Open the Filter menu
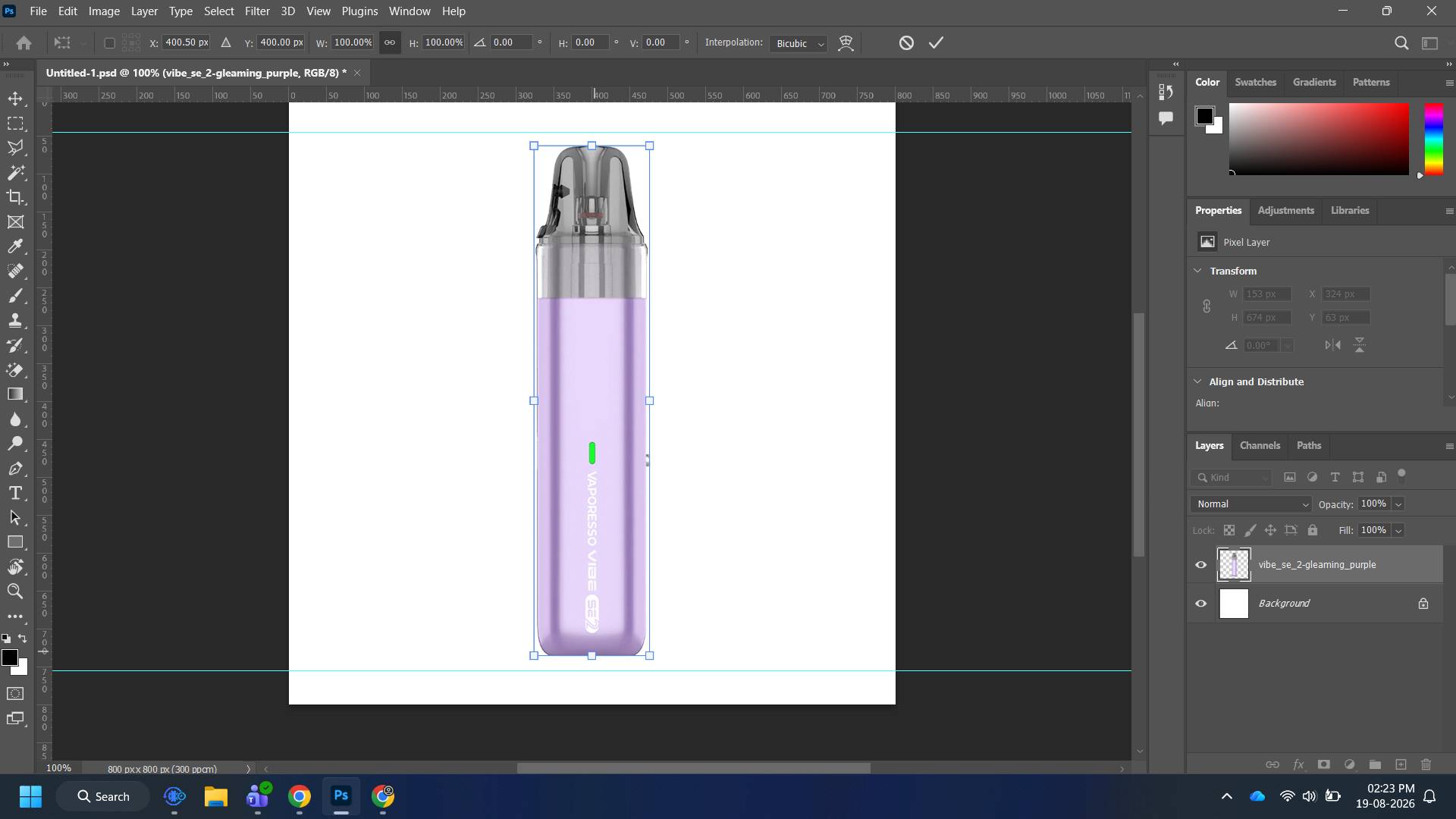Viewport: 1456px width, 819px height. point(257,11)
